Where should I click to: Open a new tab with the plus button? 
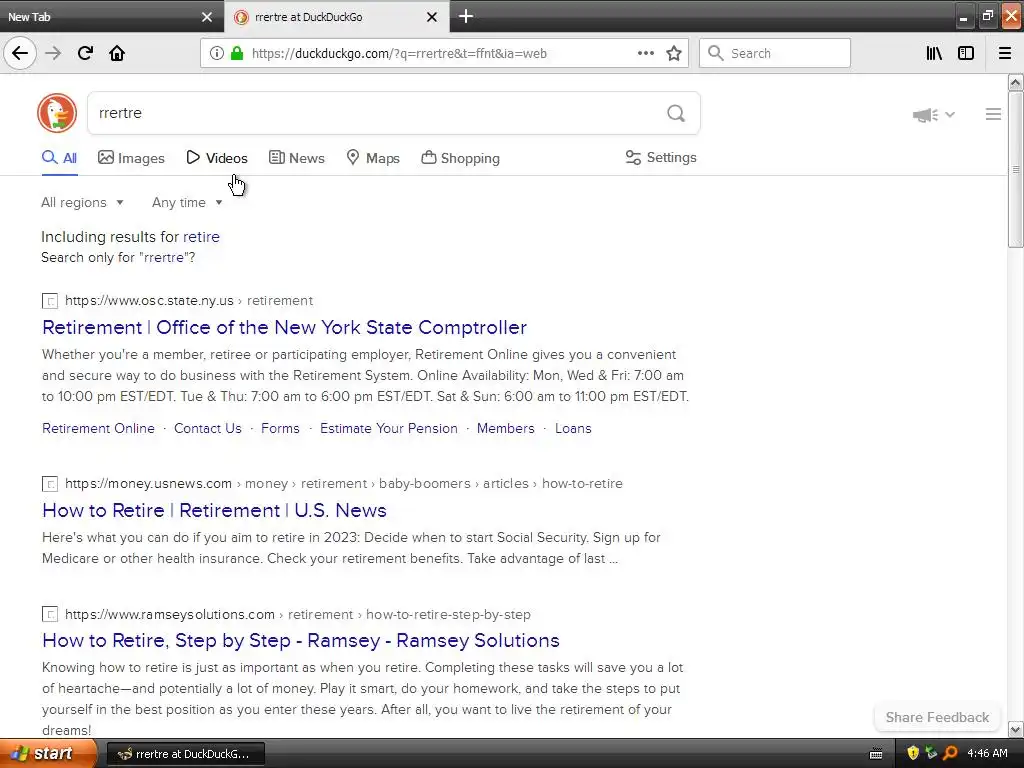coord(466,16)
